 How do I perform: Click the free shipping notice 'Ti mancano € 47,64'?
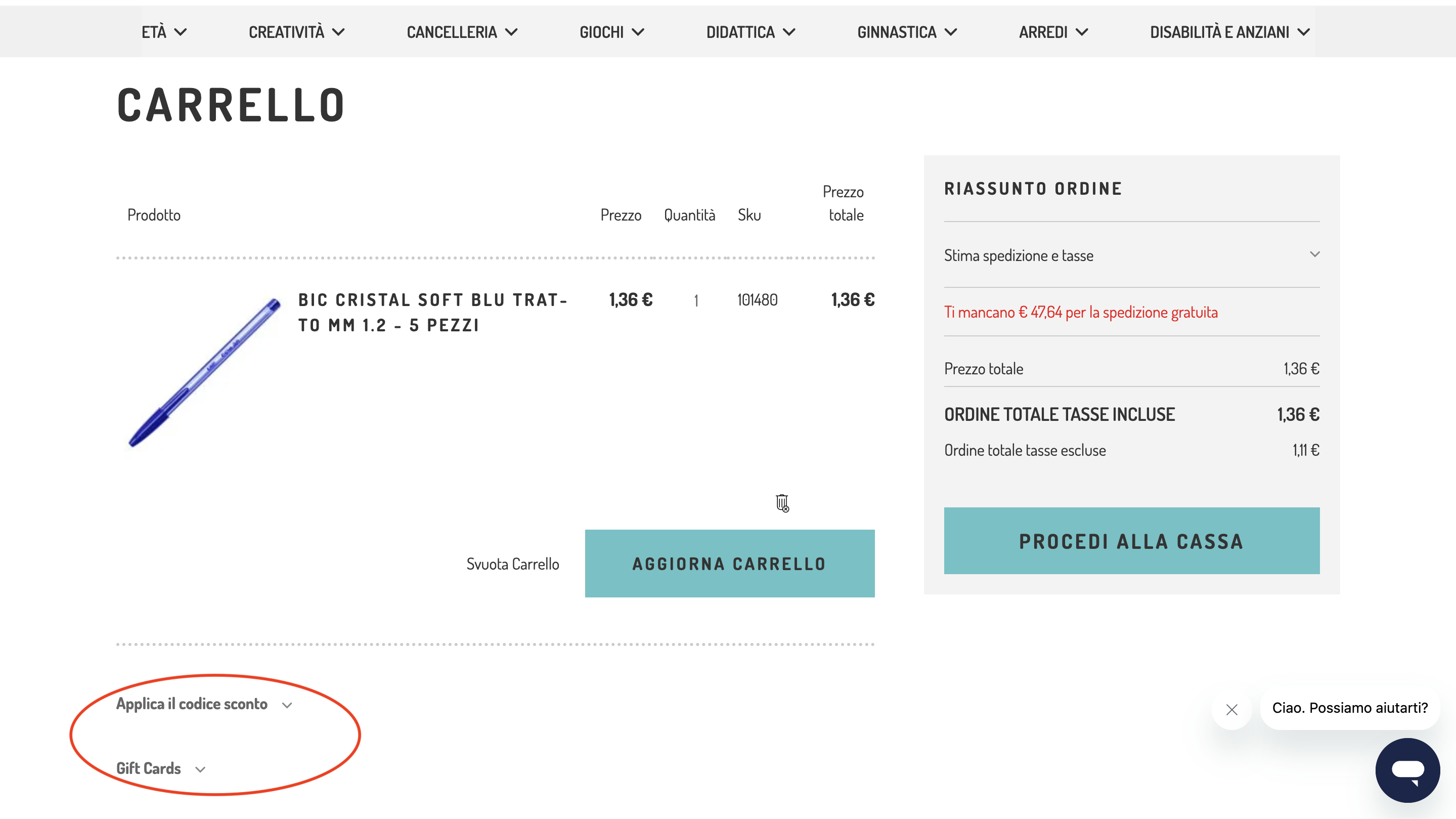click(1081, 313)
